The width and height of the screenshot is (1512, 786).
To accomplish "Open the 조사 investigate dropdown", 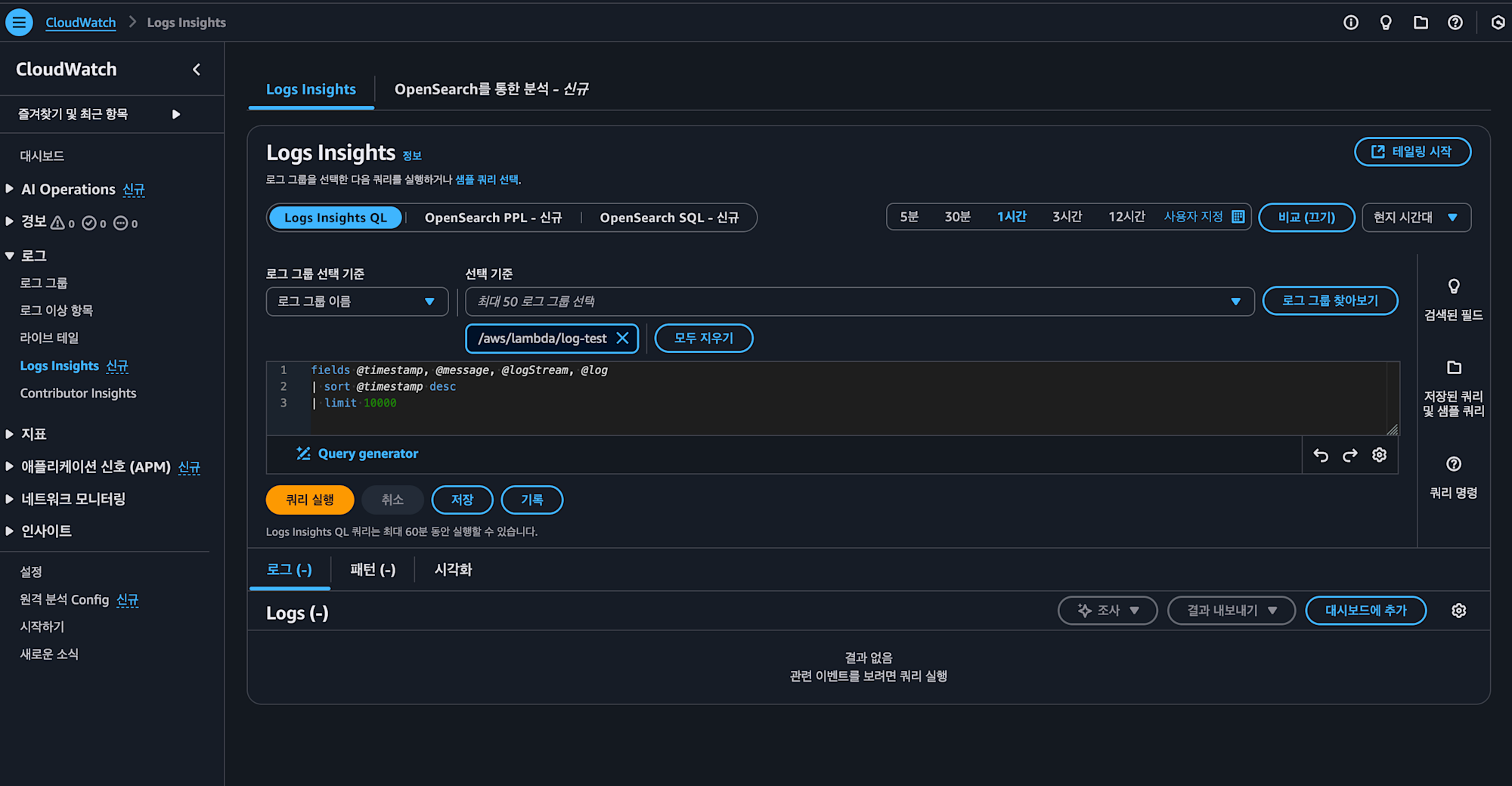I will (x=1108, y=611).
